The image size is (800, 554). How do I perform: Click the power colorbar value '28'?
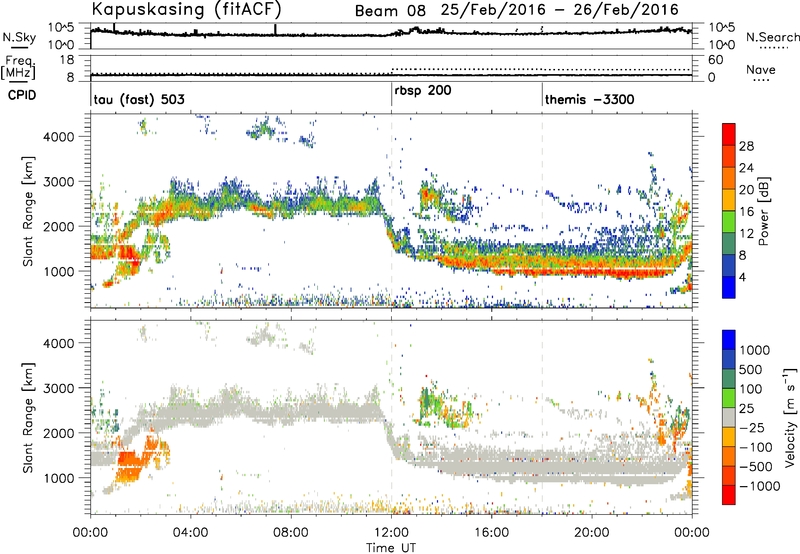point(746,146)
